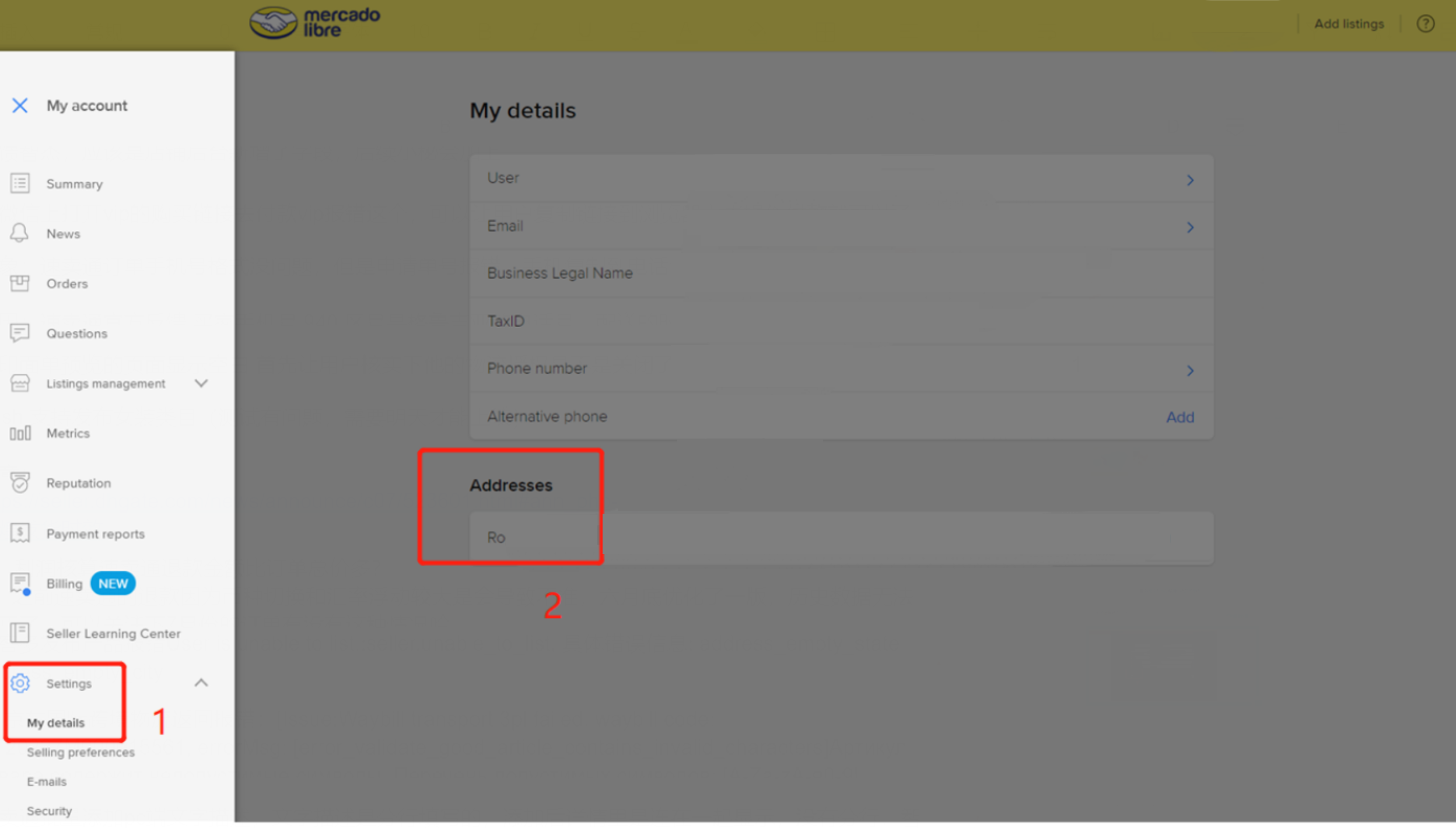Expand the Listings management submenu
The height and width of the screenshot is (828, 1456).
click(x=201, y=384)
